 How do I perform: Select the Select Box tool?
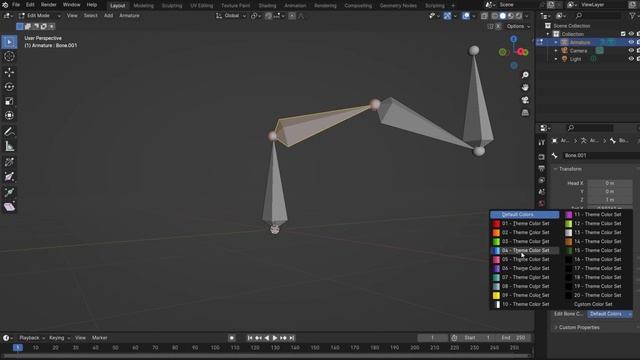coord(9,42)
